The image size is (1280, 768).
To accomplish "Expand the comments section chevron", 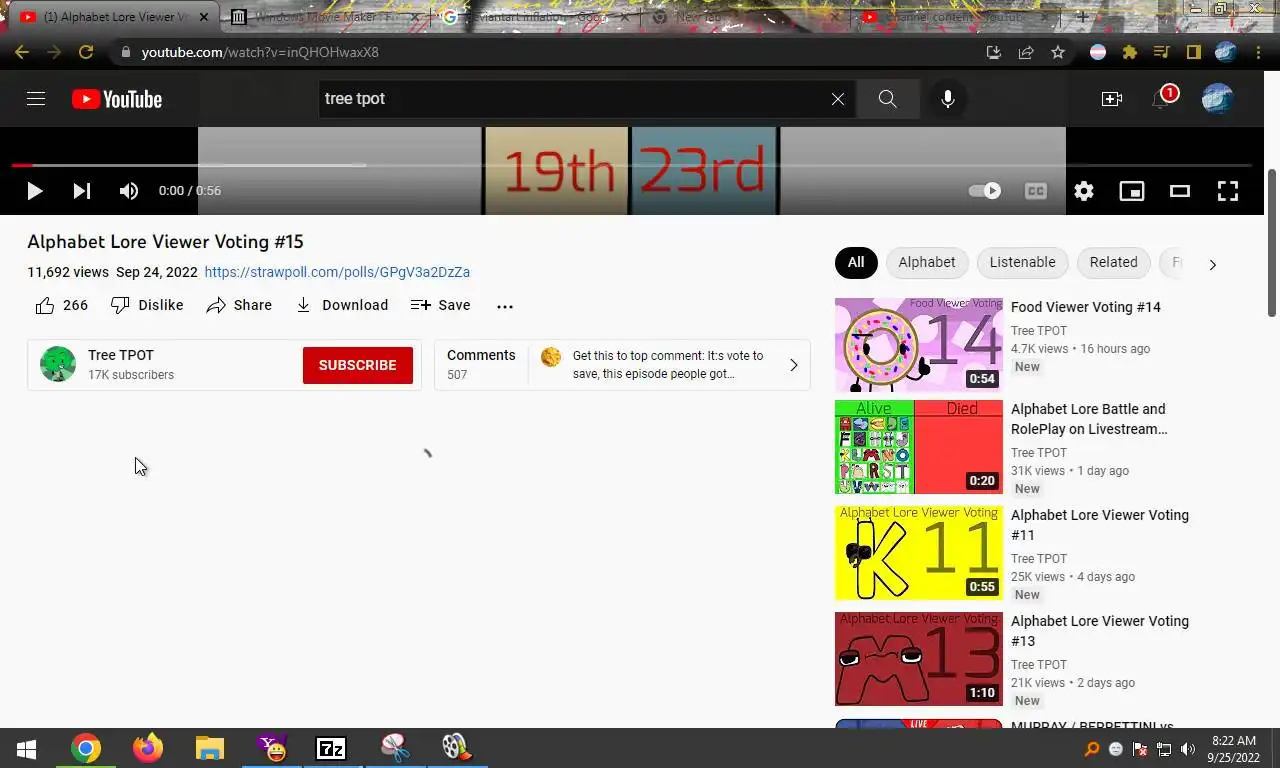I will tap(794, 365).
